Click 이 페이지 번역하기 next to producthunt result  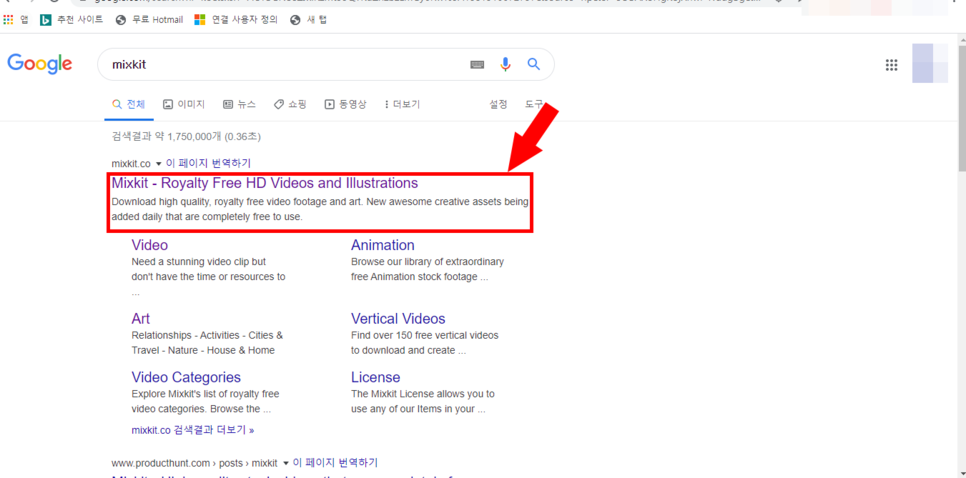(x=335, y=462)
